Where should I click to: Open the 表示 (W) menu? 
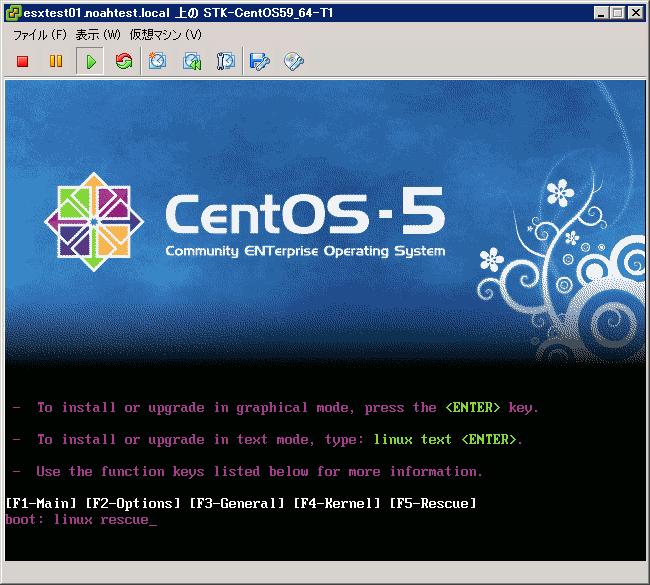[98, 35]
